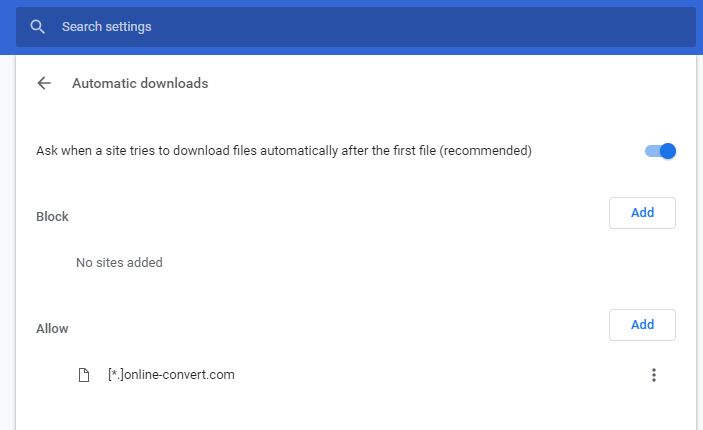Click the blue knob of the toggle
The image size is (703, 430).
(668, 151)
